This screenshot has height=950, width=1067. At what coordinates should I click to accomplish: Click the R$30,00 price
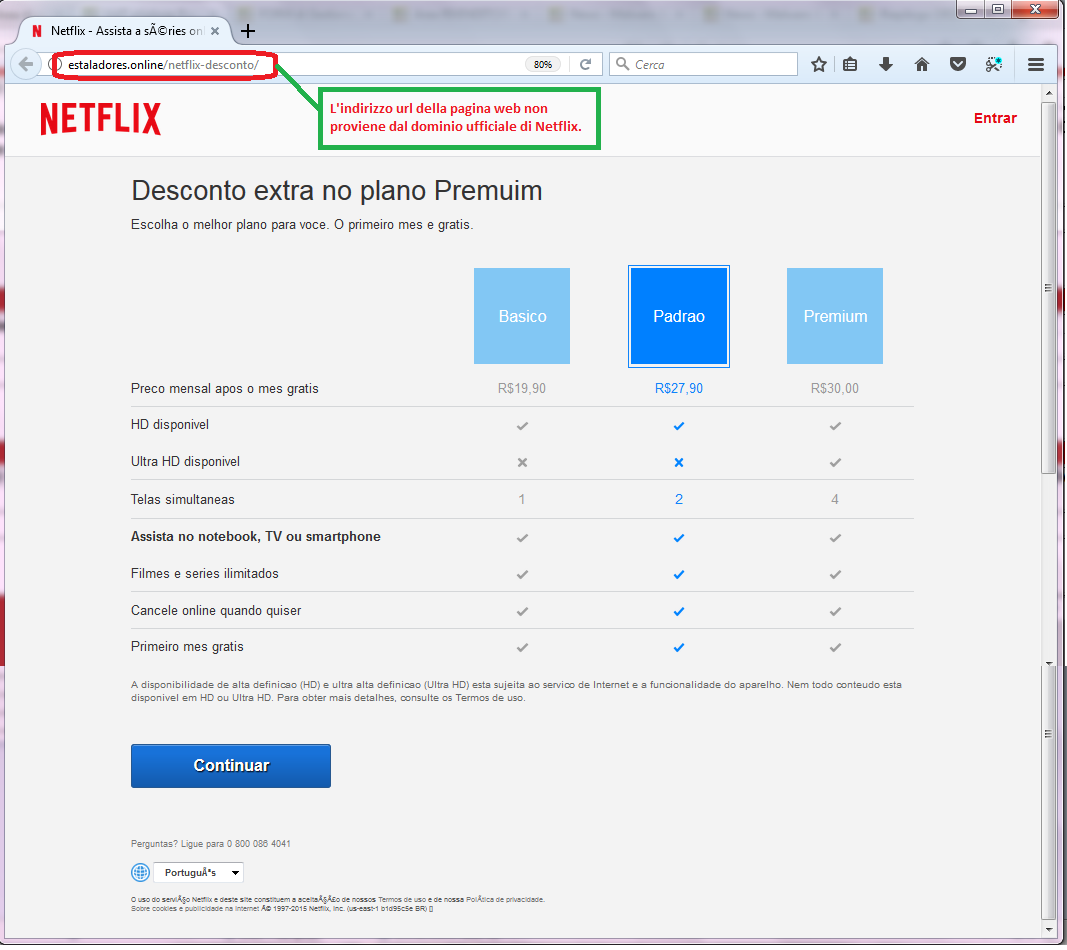coord(835,389)
